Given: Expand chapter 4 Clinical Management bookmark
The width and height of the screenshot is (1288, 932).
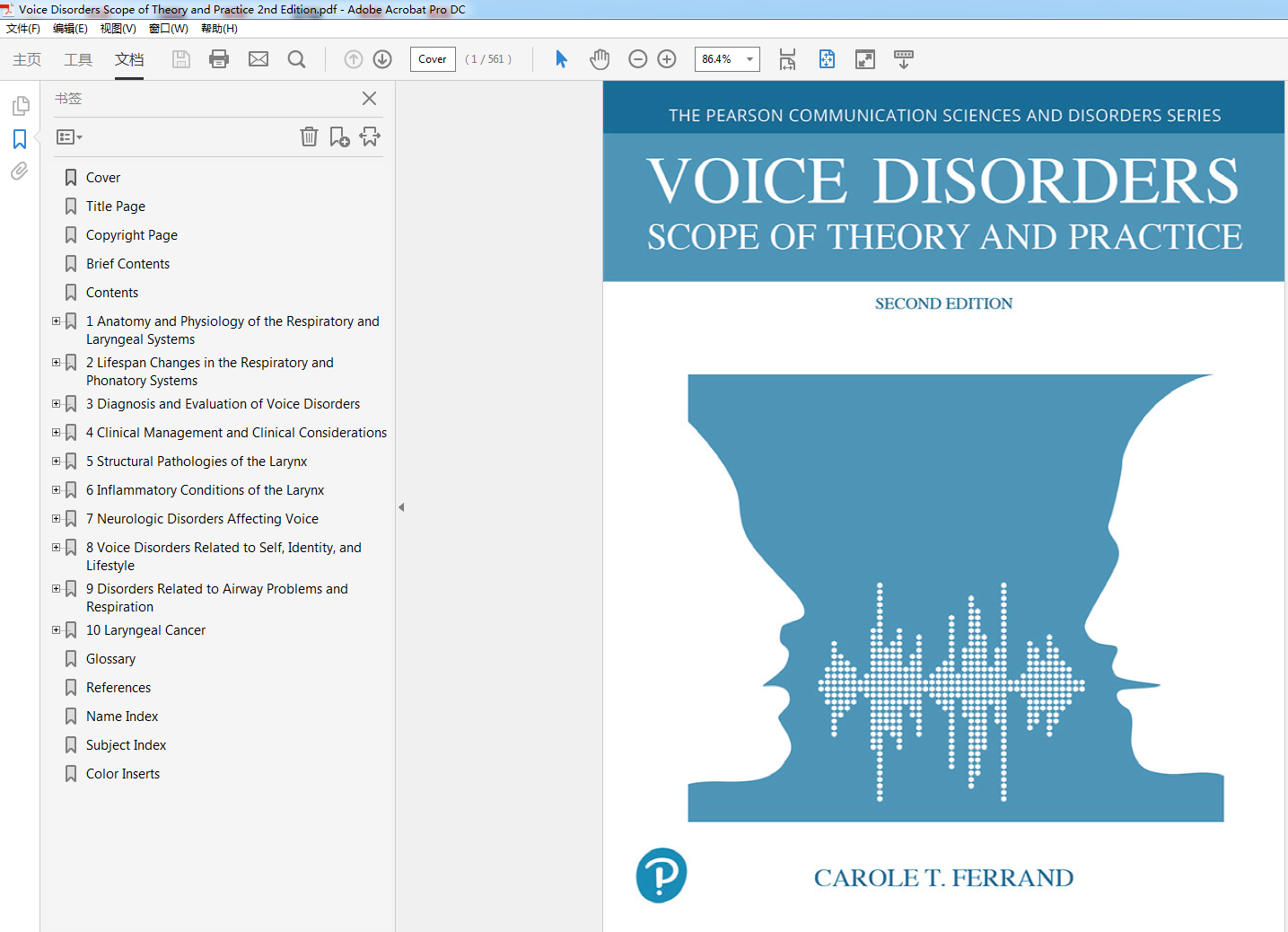Looking at the screenshot, I should pos(57,433).
